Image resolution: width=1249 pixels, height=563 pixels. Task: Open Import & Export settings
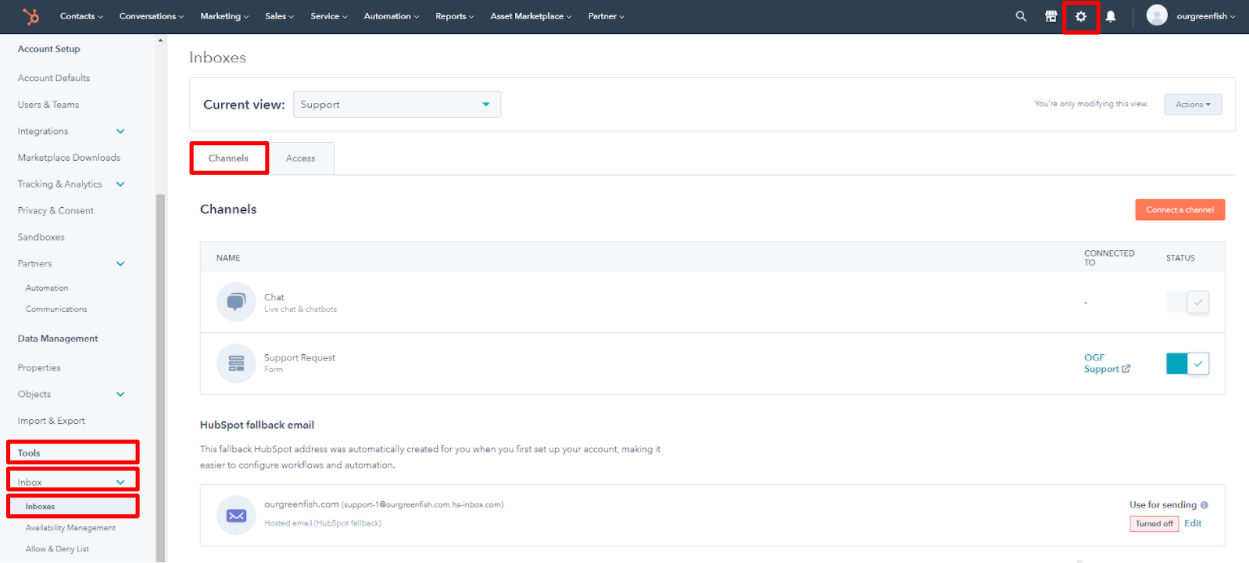click(x=51, y=421)
